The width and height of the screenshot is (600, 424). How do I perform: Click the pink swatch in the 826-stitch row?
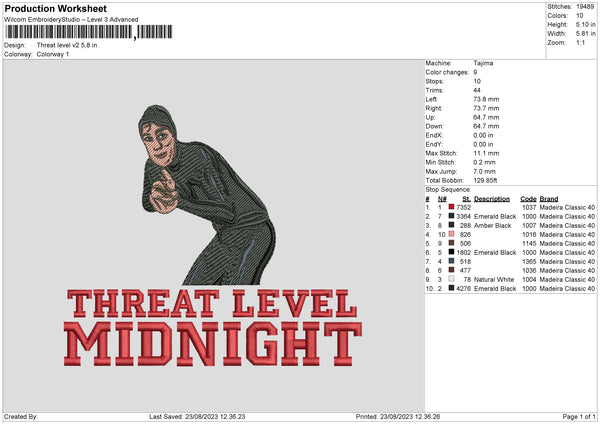coord(452,234)
